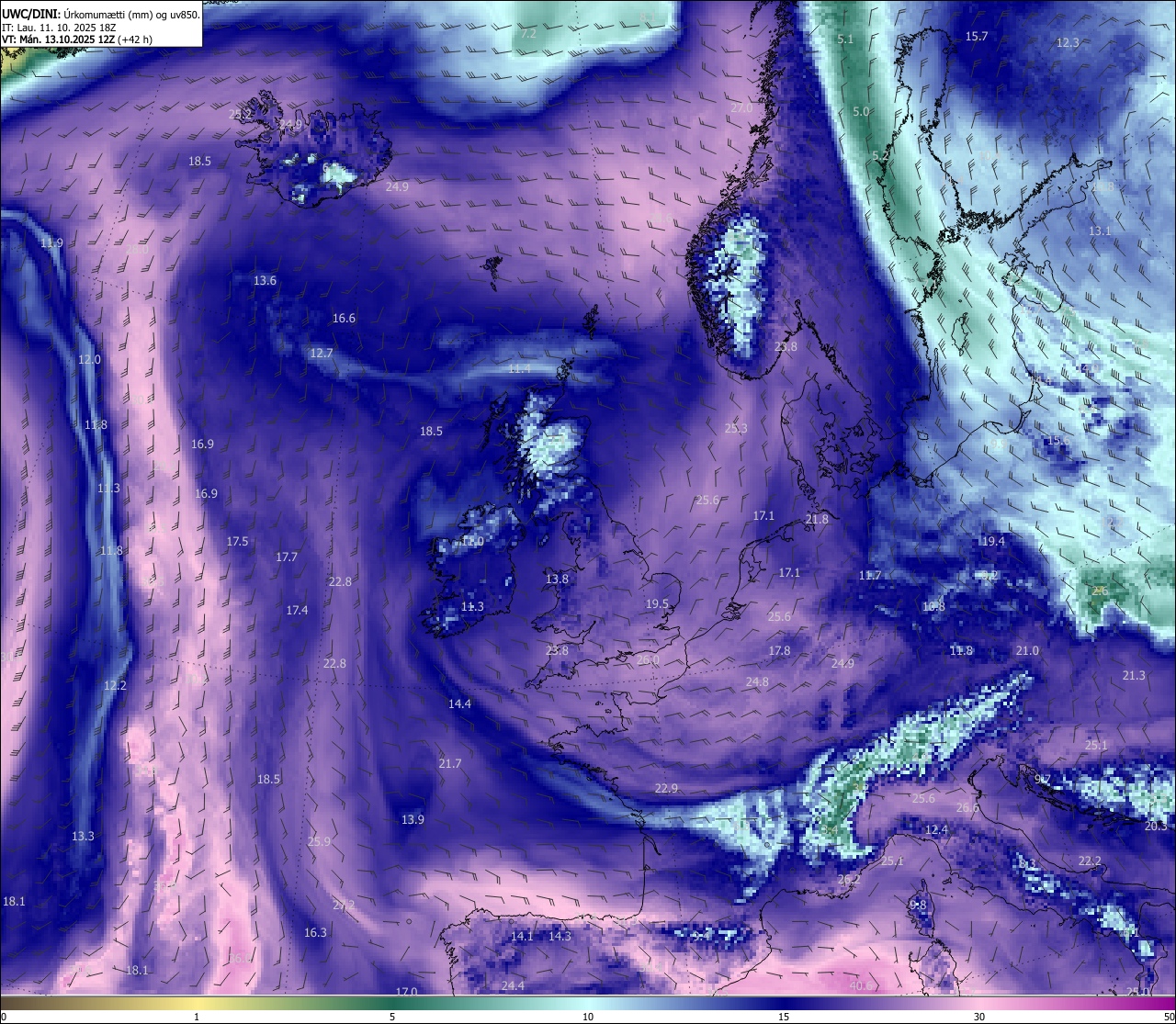The width and height of the screenshot is (1176, 1024).
Task: Click the title text 'UWC/DINI: Úrkomumætti (mm) og uv850.'
Action: (101, 14)
